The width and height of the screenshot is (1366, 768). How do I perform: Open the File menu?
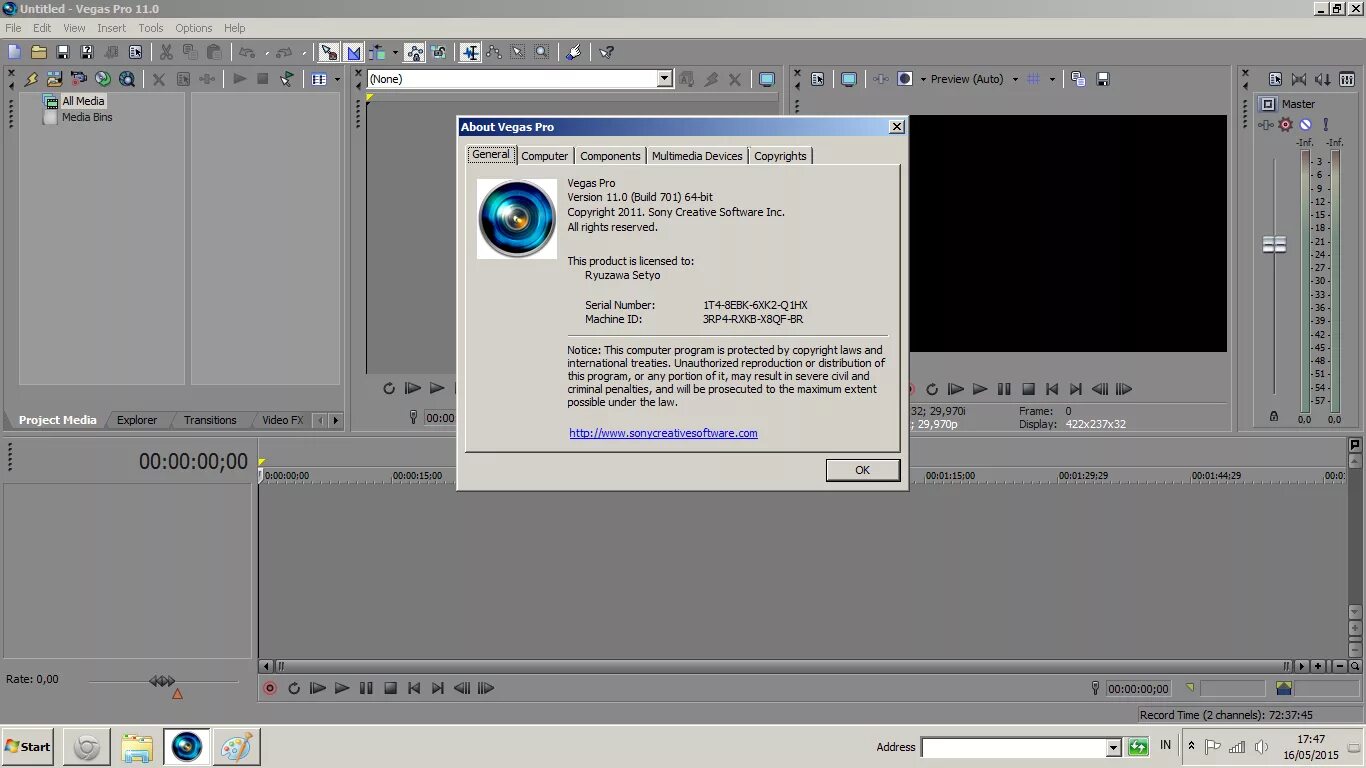13,28
